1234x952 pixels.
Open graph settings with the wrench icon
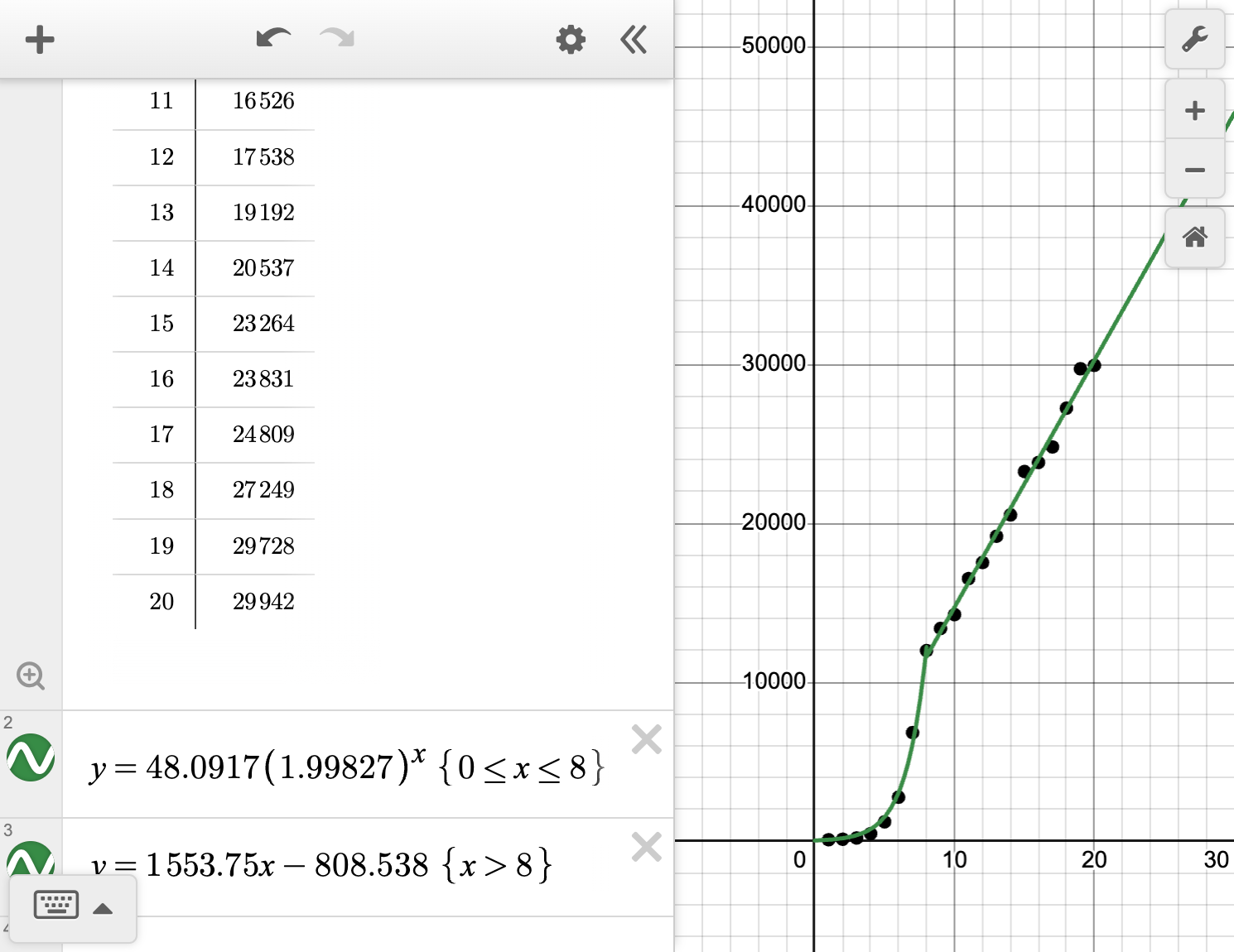[1194, 39]
